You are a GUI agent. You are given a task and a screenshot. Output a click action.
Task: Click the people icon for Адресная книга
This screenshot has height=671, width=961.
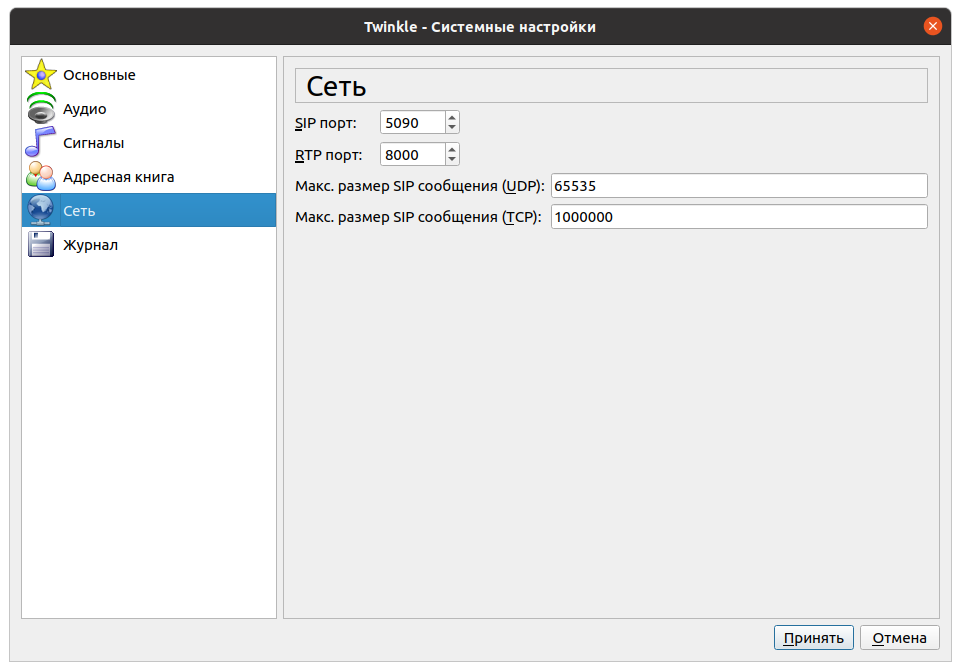(41, 176)
